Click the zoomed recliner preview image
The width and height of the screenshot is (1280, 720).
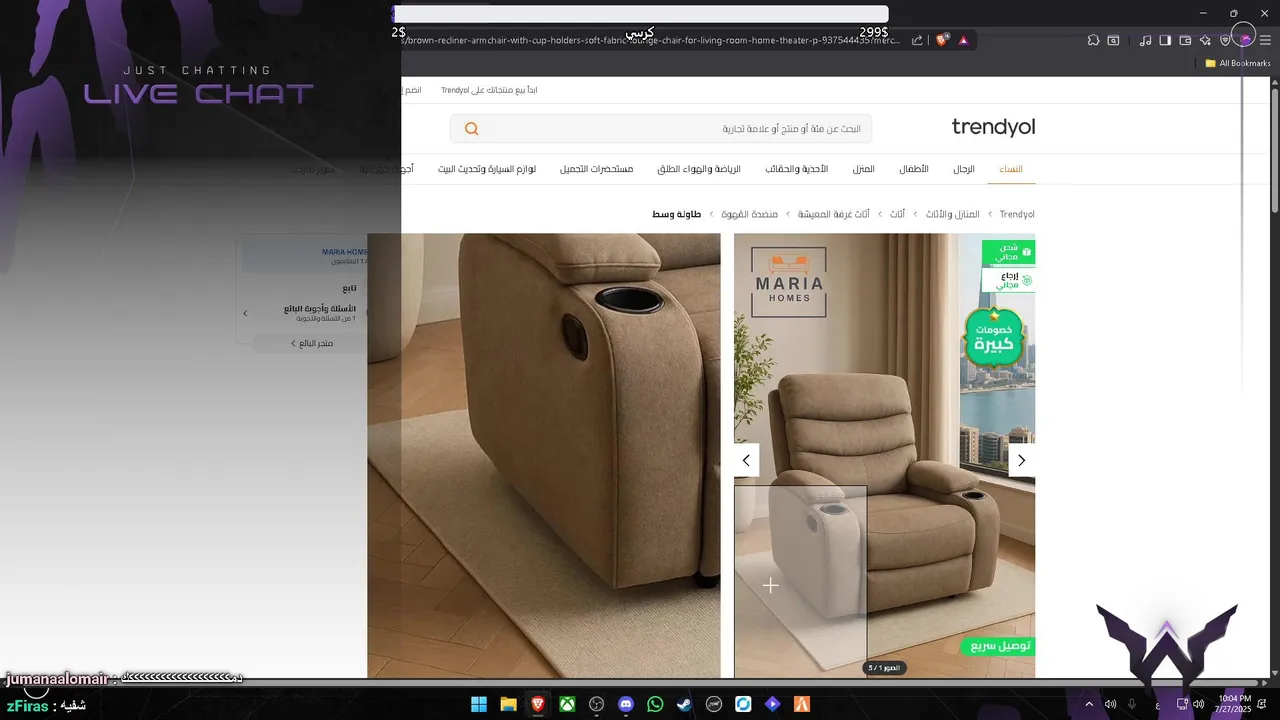point(543,456)
